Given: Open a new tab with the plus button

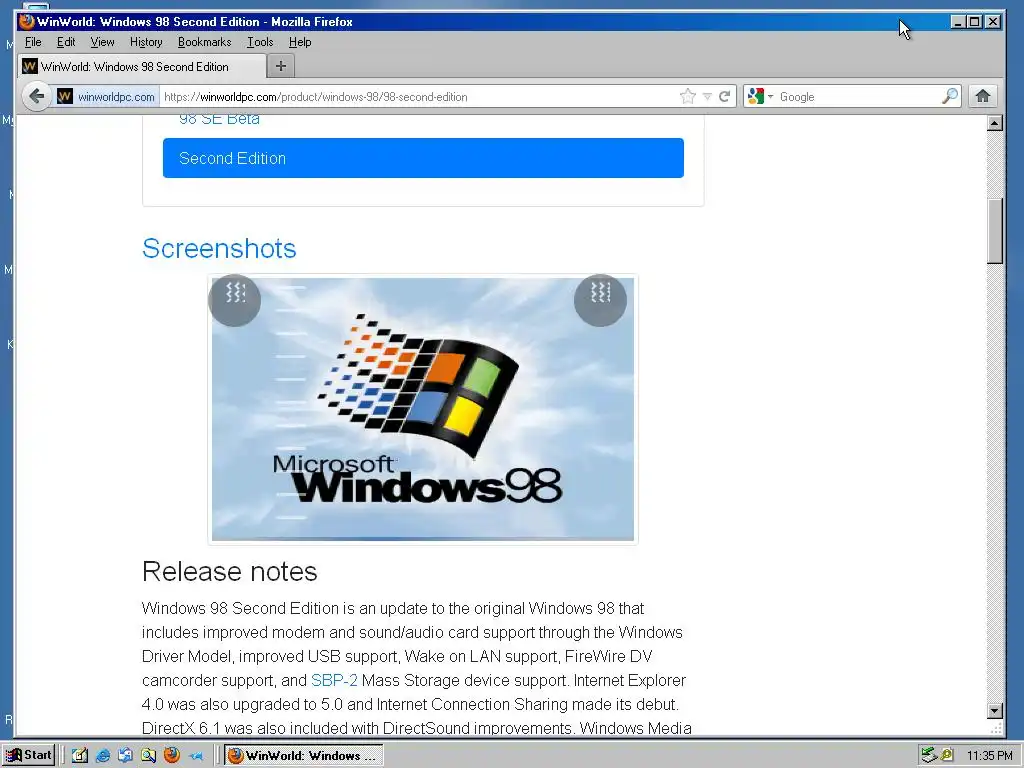Looking at the screenshot, I should [x=281, y=66].
